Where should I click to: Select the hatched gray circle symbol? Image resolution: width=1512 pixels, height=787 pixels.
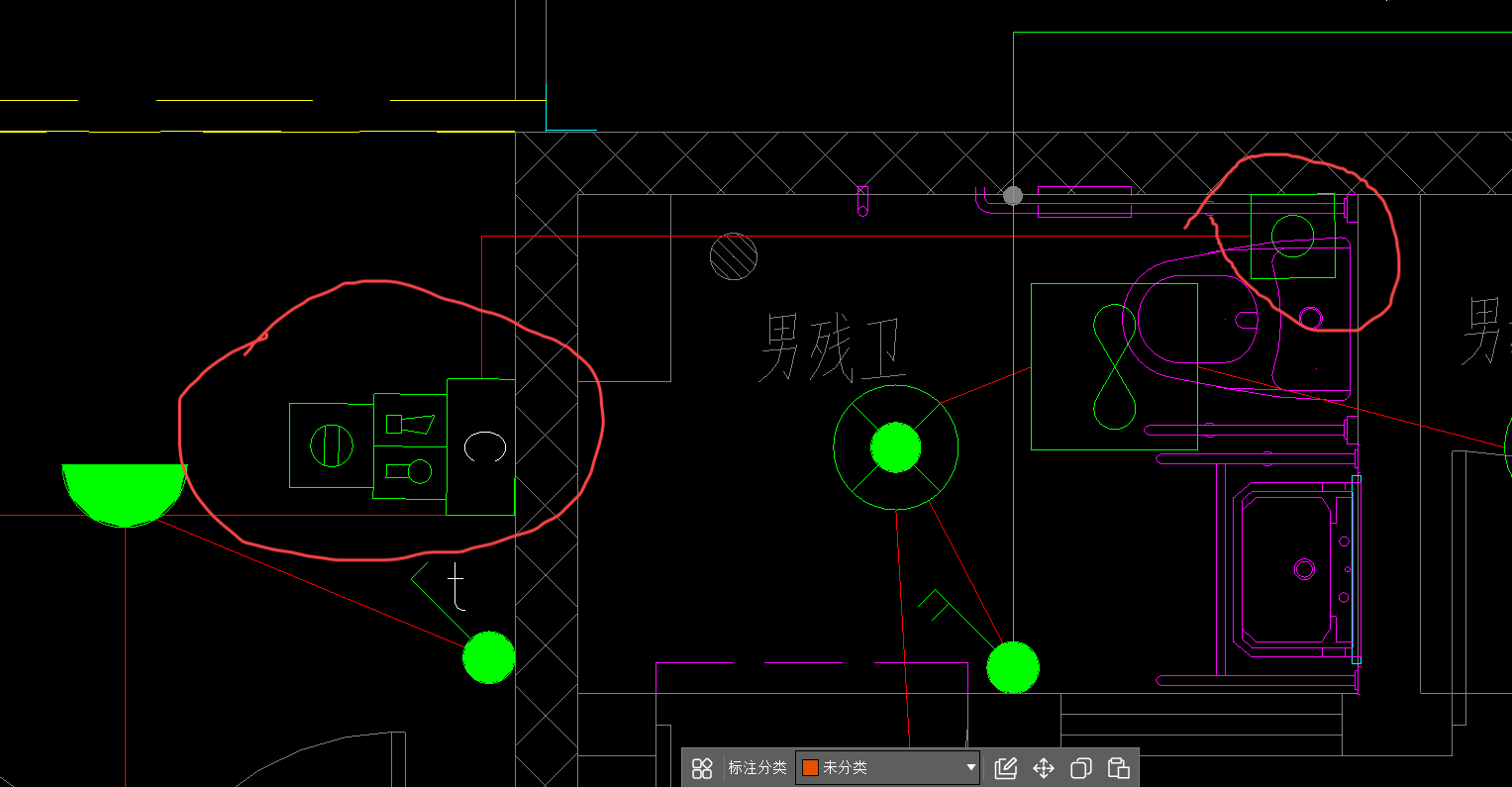coord(734,256)
